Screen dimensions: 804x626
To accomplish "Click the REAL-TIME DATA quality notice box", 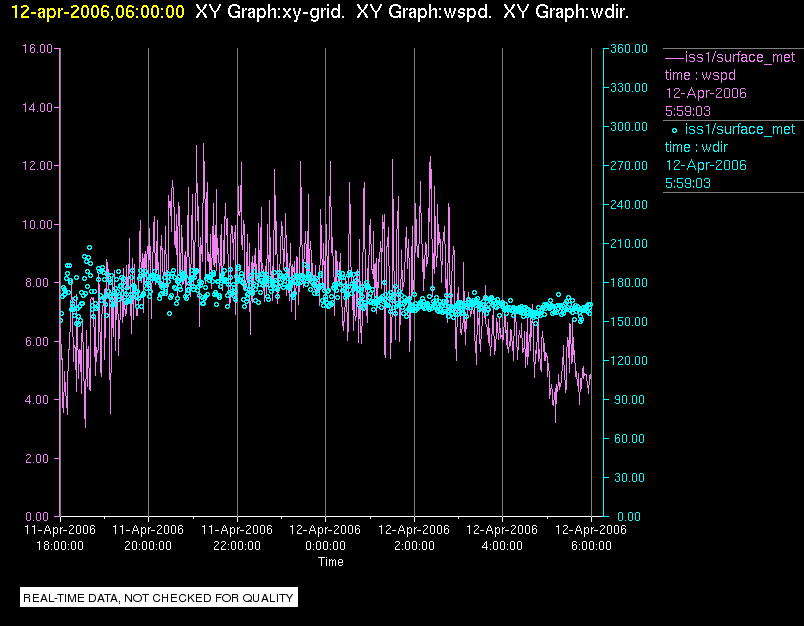I will point(158,598).
